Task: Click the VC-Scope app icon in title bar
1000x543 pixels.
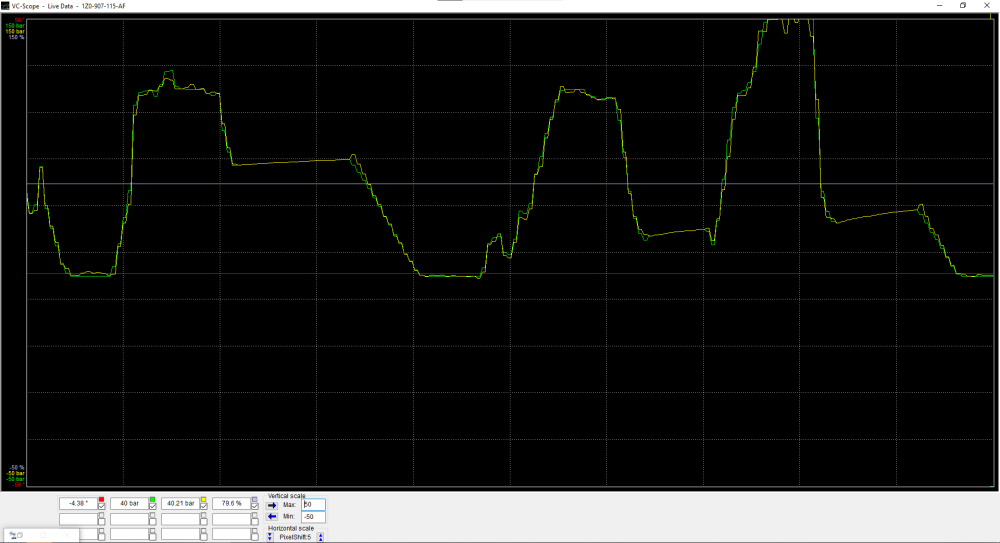Action: (5, 6)
